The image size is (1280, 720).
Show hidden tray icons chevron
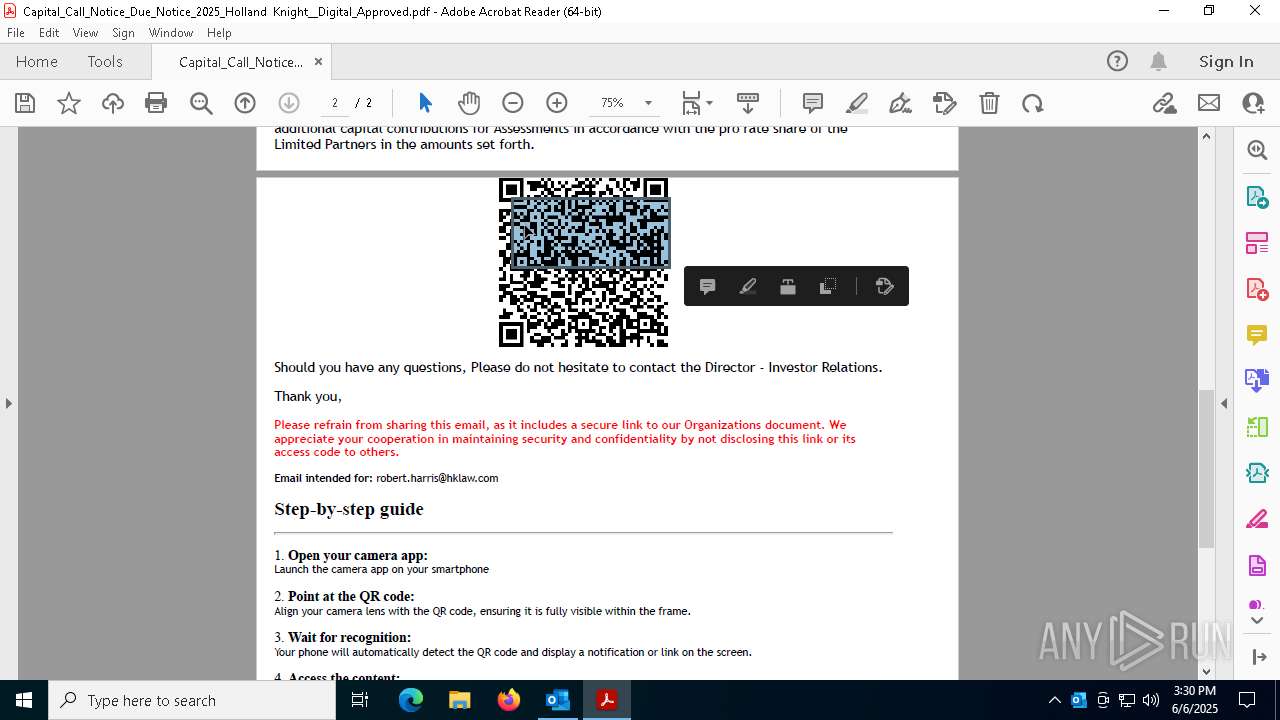1054,700
